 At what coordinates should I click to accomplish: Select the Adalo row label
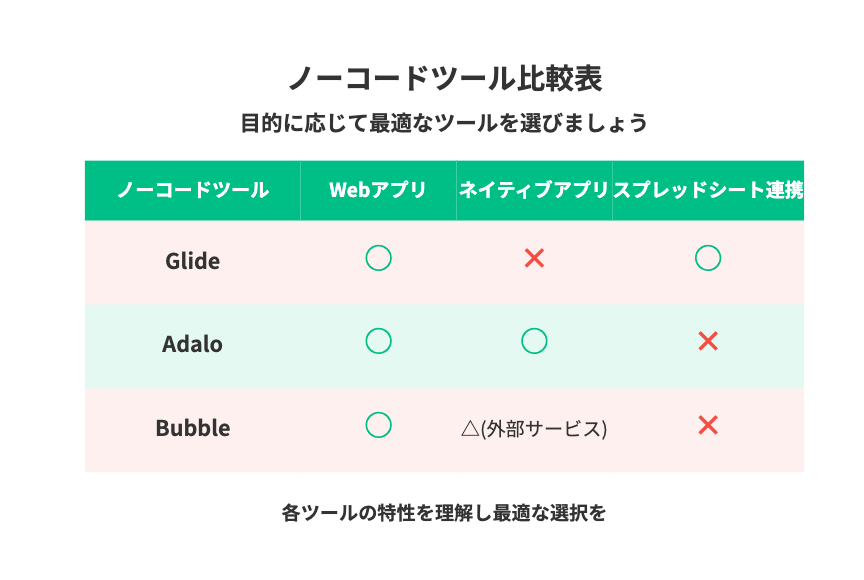click(192, 344)
